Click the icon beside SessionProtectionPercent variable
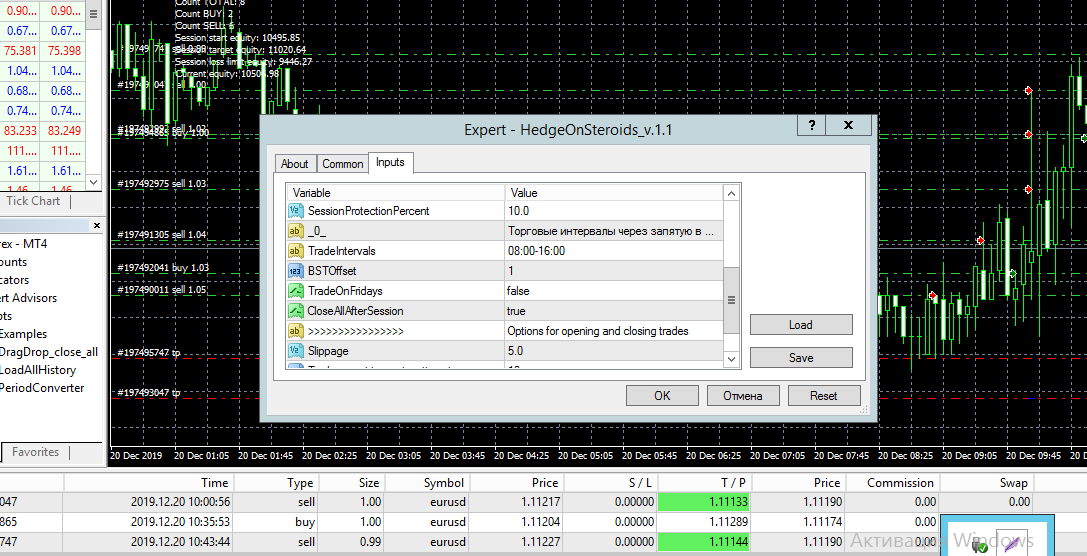Screen dimensions: 1087x556 click(x=295, y=211)
